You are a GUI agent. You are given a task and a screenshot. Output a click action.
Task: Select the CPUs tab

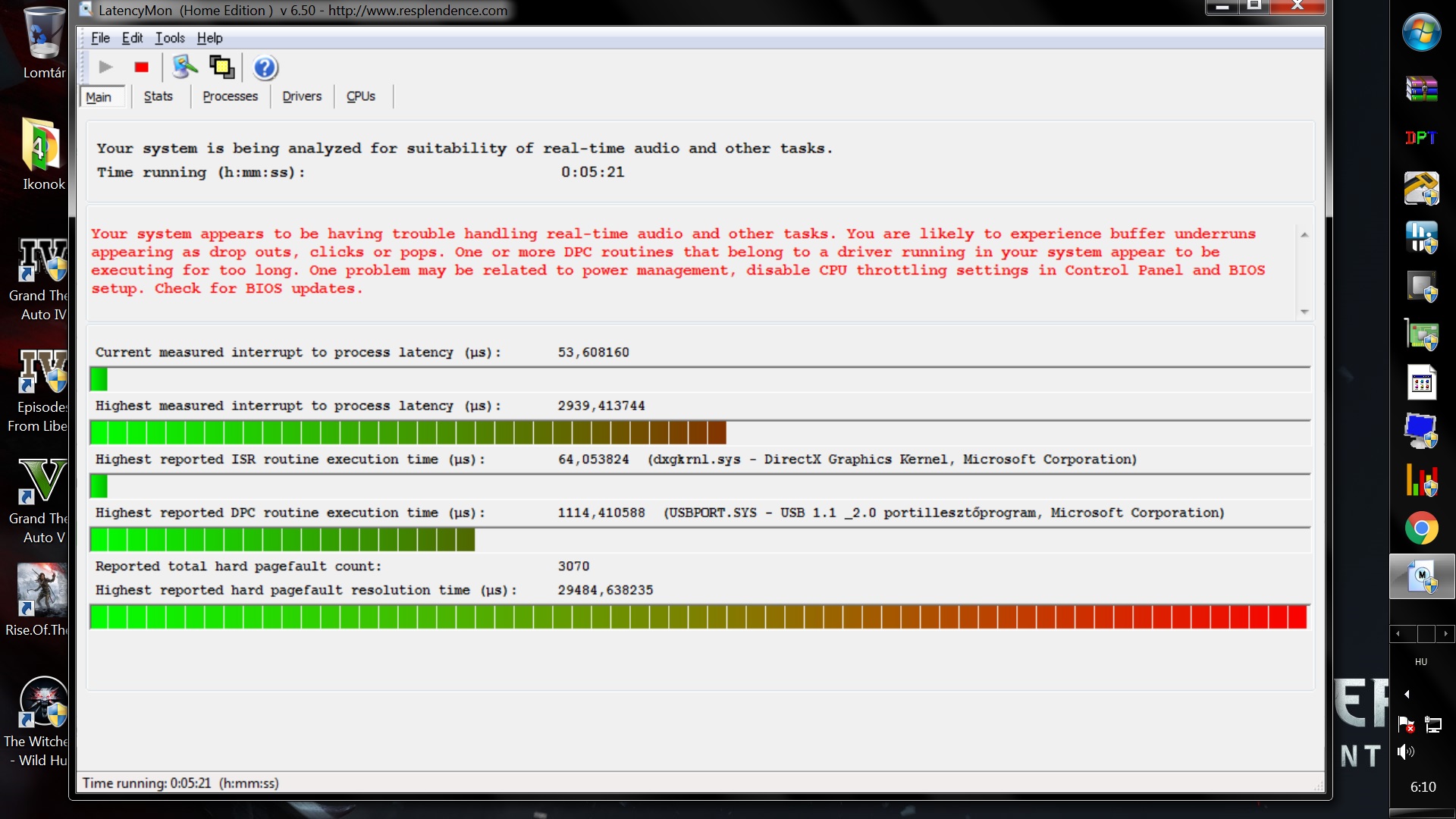[360, 96]
